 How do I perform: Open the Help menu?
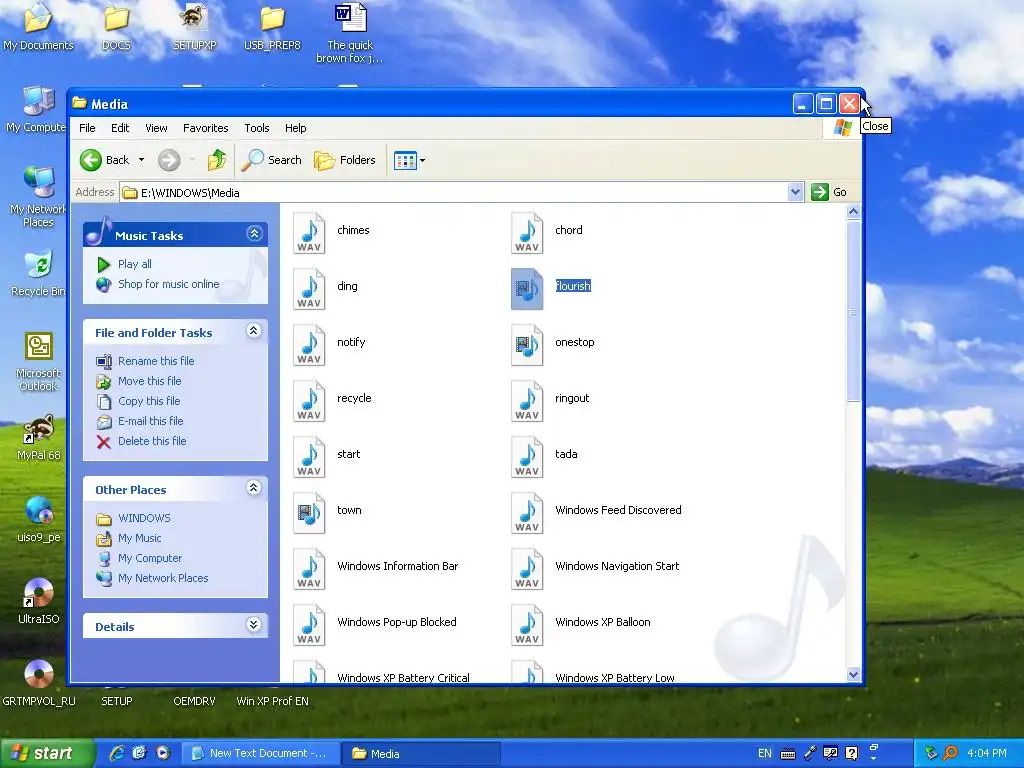(x=295, y=128)
